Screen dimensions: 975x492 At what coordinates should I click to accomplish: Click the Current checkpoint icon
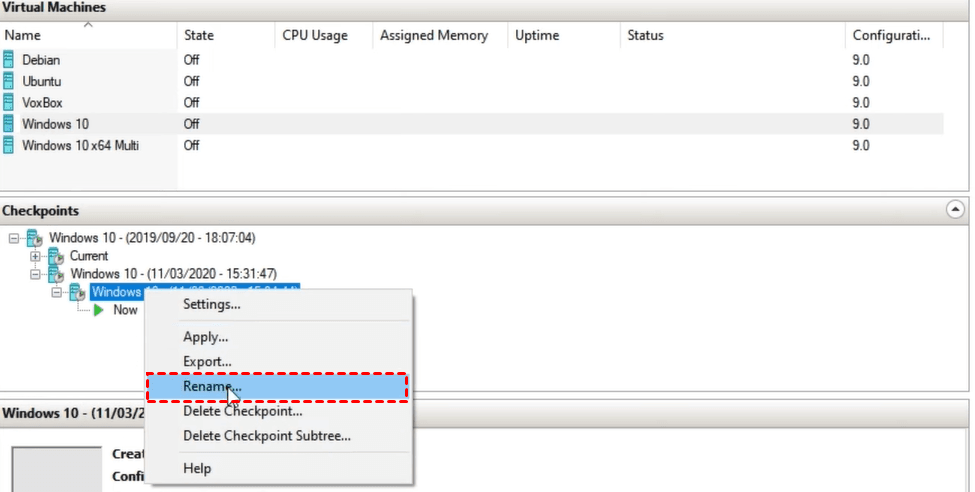tap(56, 256)
